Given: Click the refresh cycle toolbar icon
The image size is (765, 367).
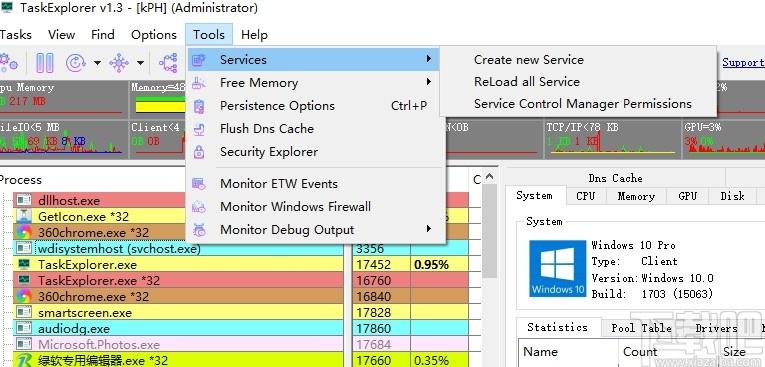Looking at the screenshot, I should point(76,63).
